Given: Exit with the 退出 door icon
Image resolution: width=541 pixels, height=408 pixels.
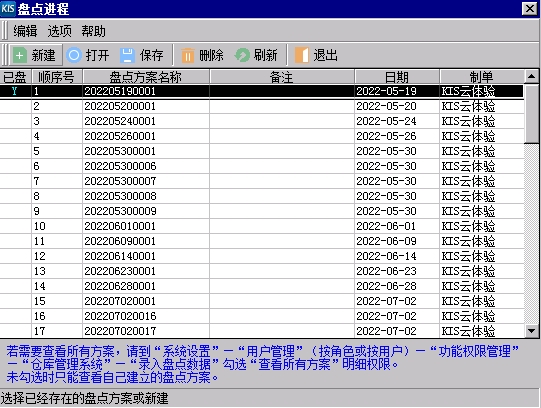Looking at the screenshot, I should click(302, 55).
